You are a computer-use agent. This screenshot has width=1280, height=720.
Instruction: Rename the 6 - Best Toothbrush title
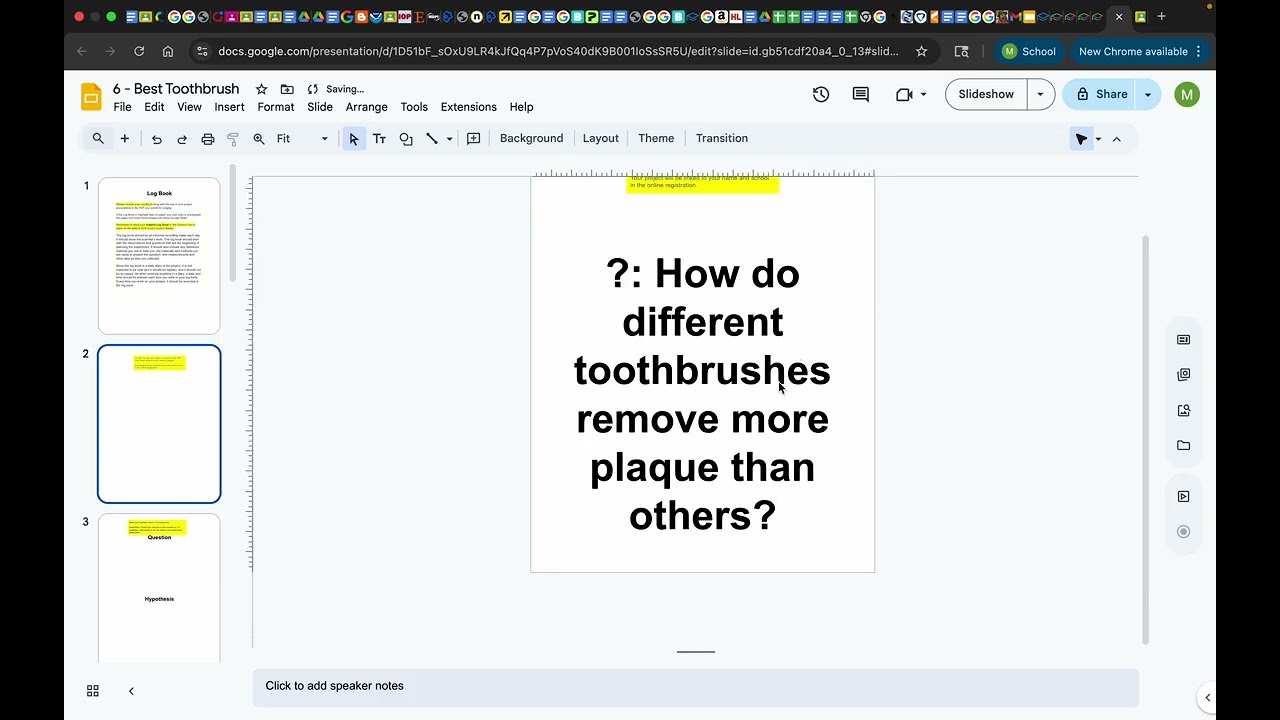[x=176, y=89]
